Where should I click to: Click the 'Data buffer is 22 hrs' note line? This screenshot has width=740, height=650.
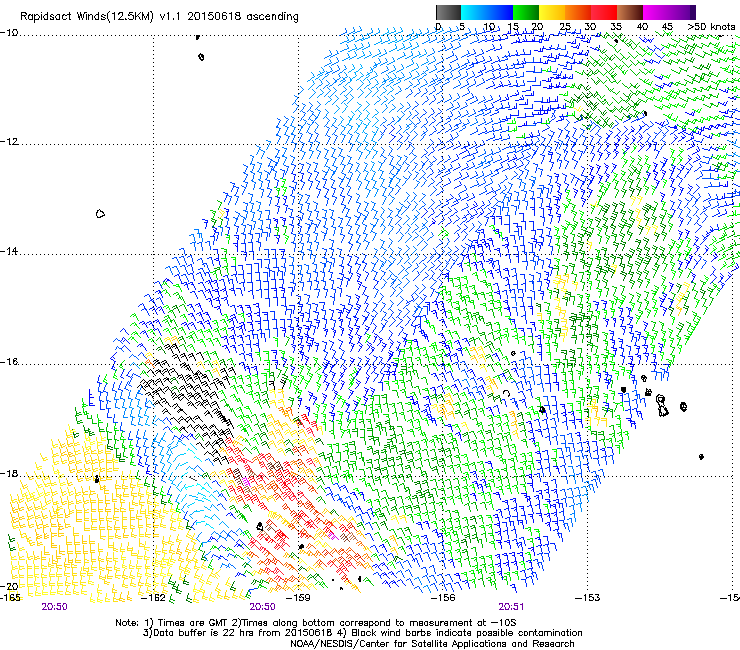[362, 633]
